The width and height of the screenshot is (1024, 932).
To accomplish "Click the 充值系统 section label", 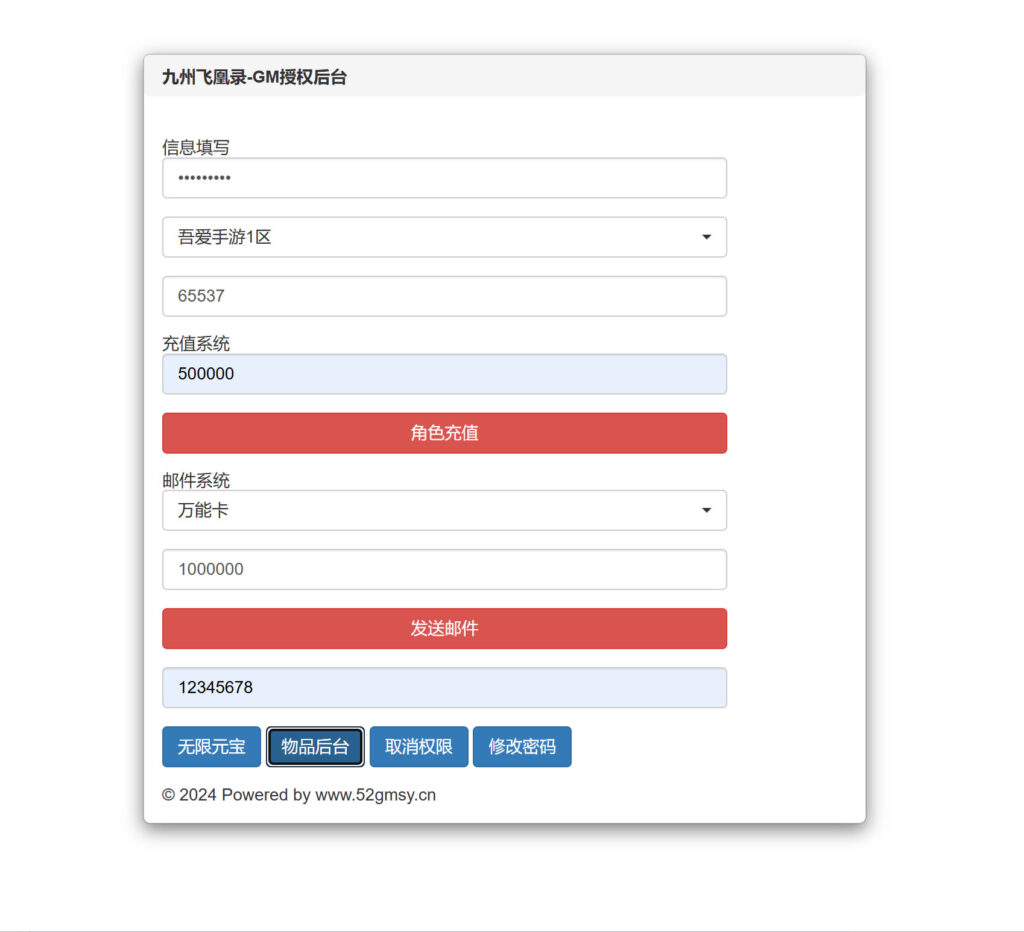I will click(x=196, y=343).
